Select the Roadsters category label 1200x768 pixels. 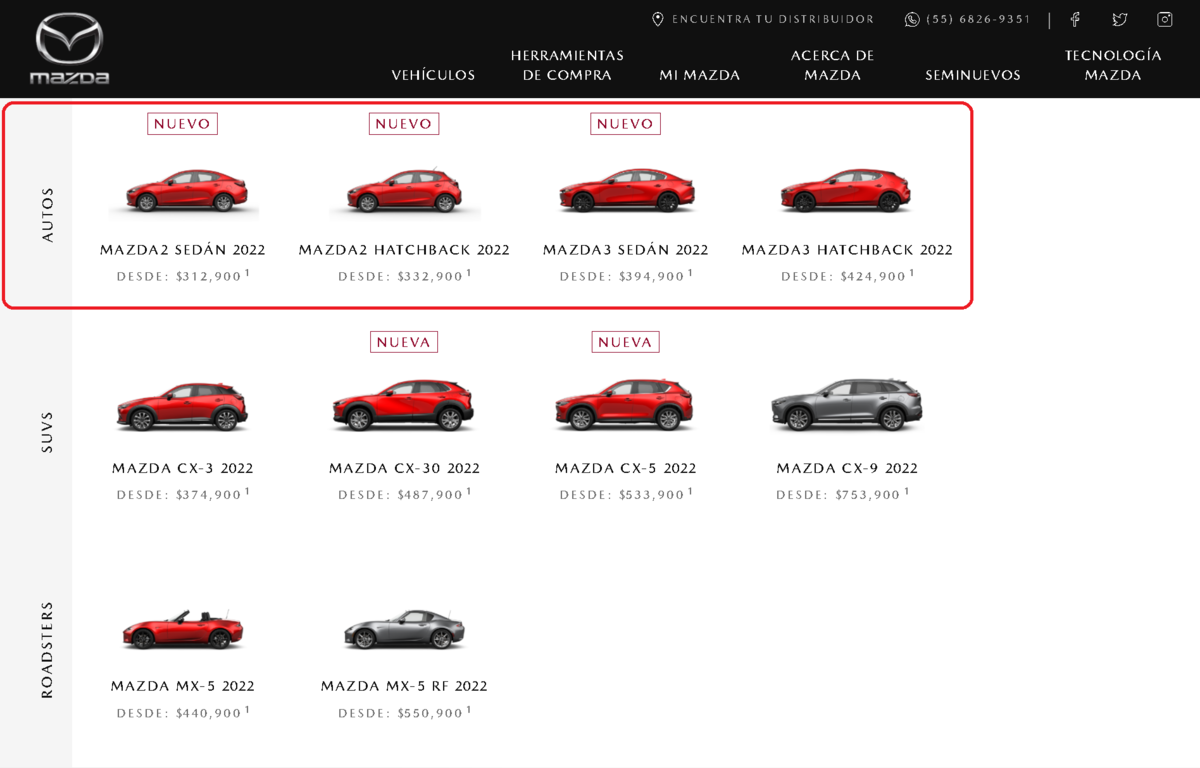coord(48,650)
